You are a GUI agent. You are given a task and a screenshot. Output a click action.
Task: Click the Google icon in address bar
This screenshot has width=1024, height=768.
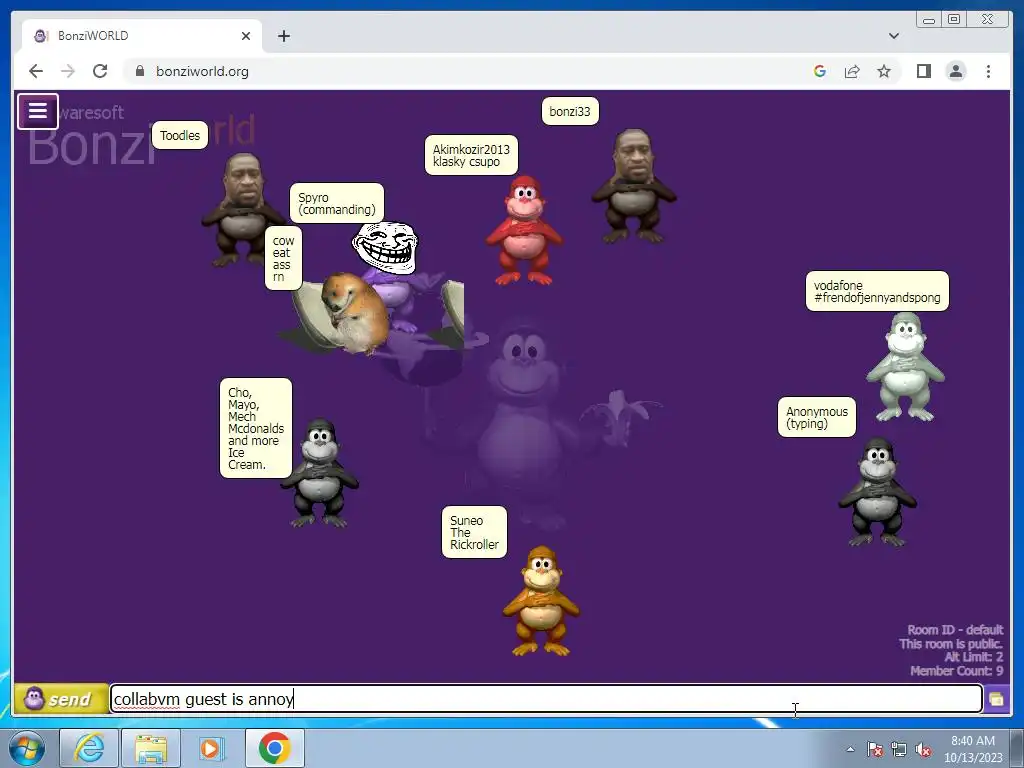[x=820, y=71]
